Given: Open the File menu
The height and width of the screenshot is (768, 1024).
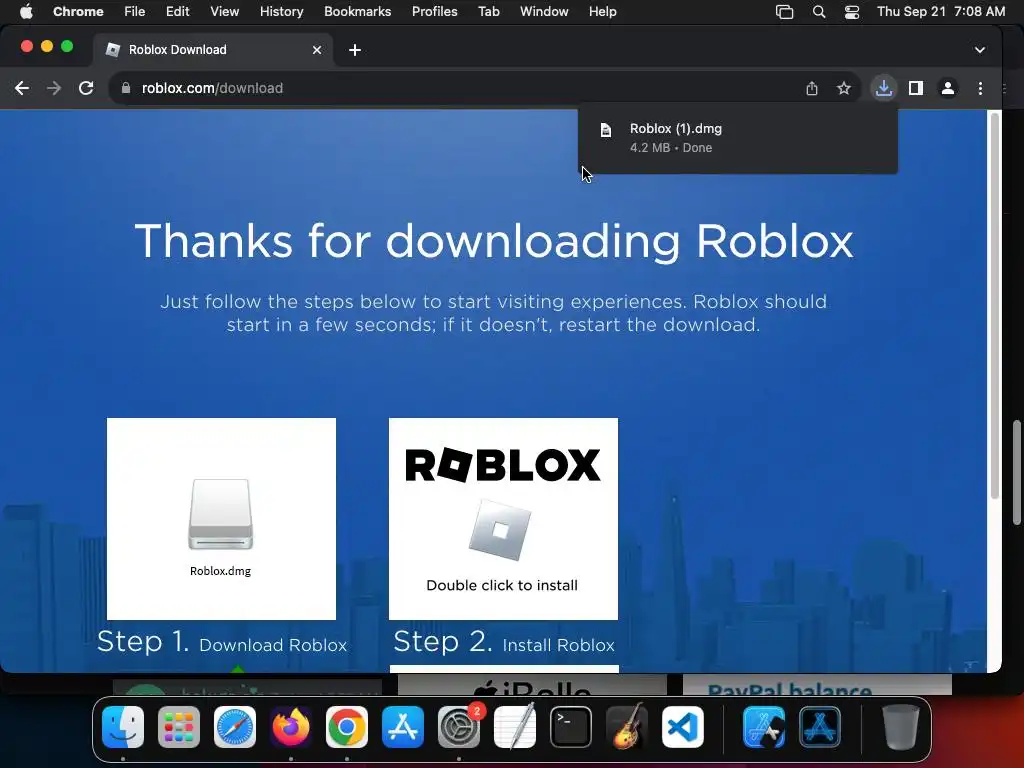Looking at the screenshot, I should [135, 11].
